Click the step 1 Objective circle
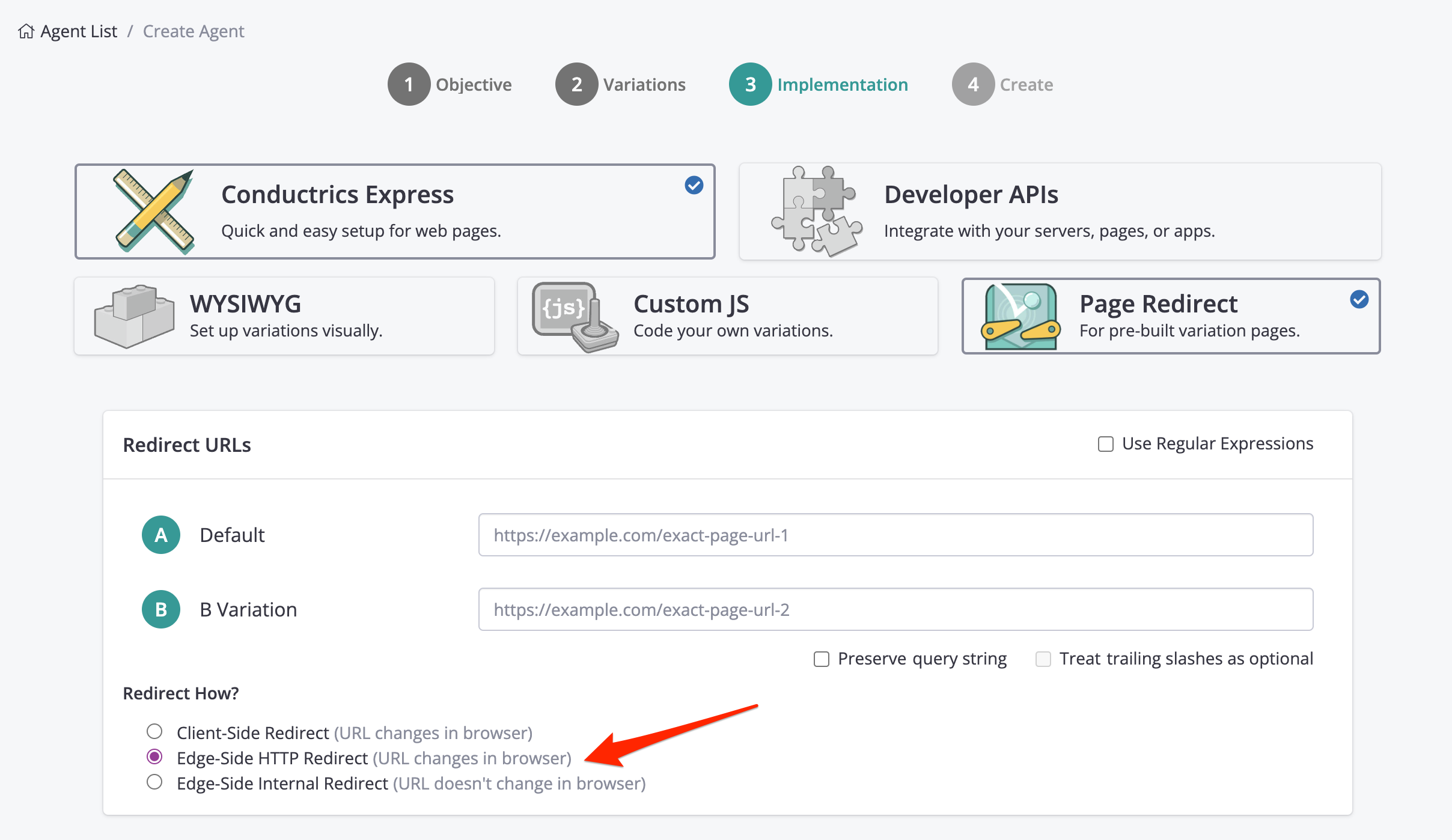 pos(409,85)
